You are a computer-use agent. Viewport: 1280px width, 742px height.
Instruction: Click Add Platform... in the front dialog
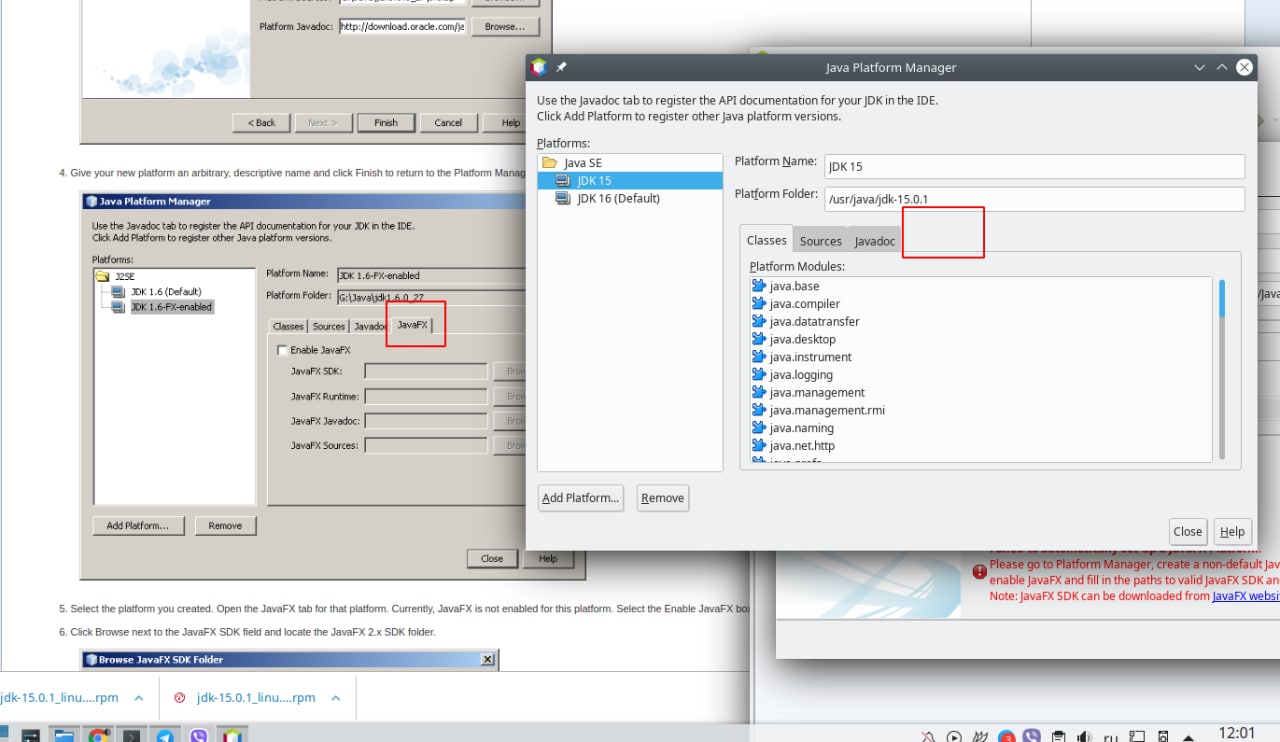coord(581,498)
